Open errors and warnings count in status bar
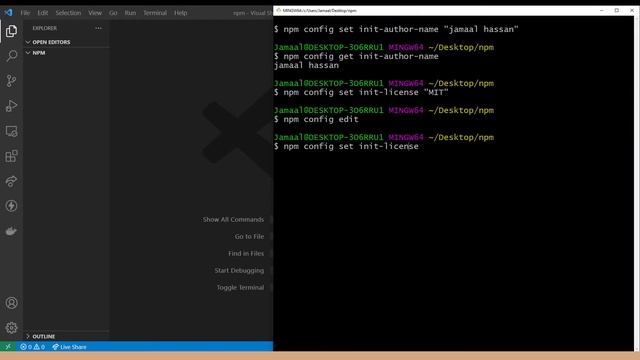The image size is (640, 360). [x=32, y=347]
